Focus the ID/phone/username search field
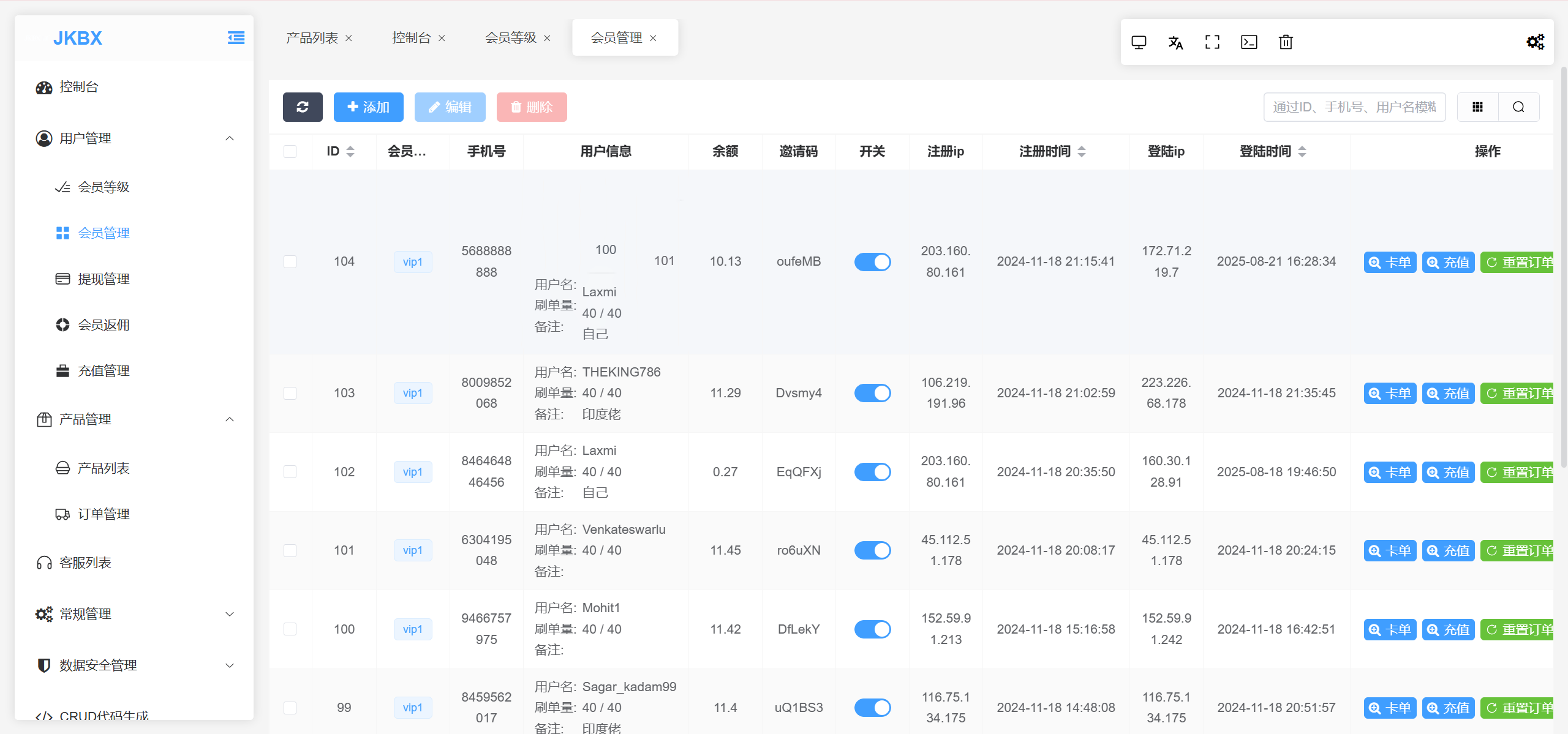1568x734 pixels. [x=1354, y=107]
